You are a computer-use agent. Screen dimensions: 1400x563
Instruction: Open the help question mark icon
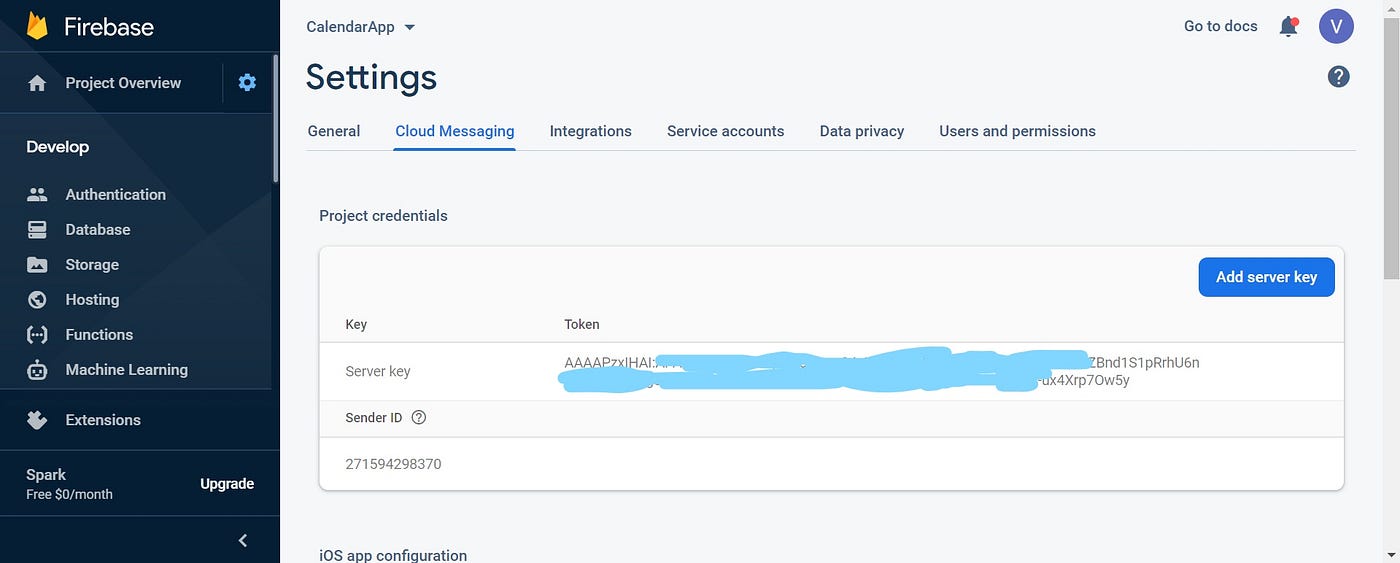1338,76
